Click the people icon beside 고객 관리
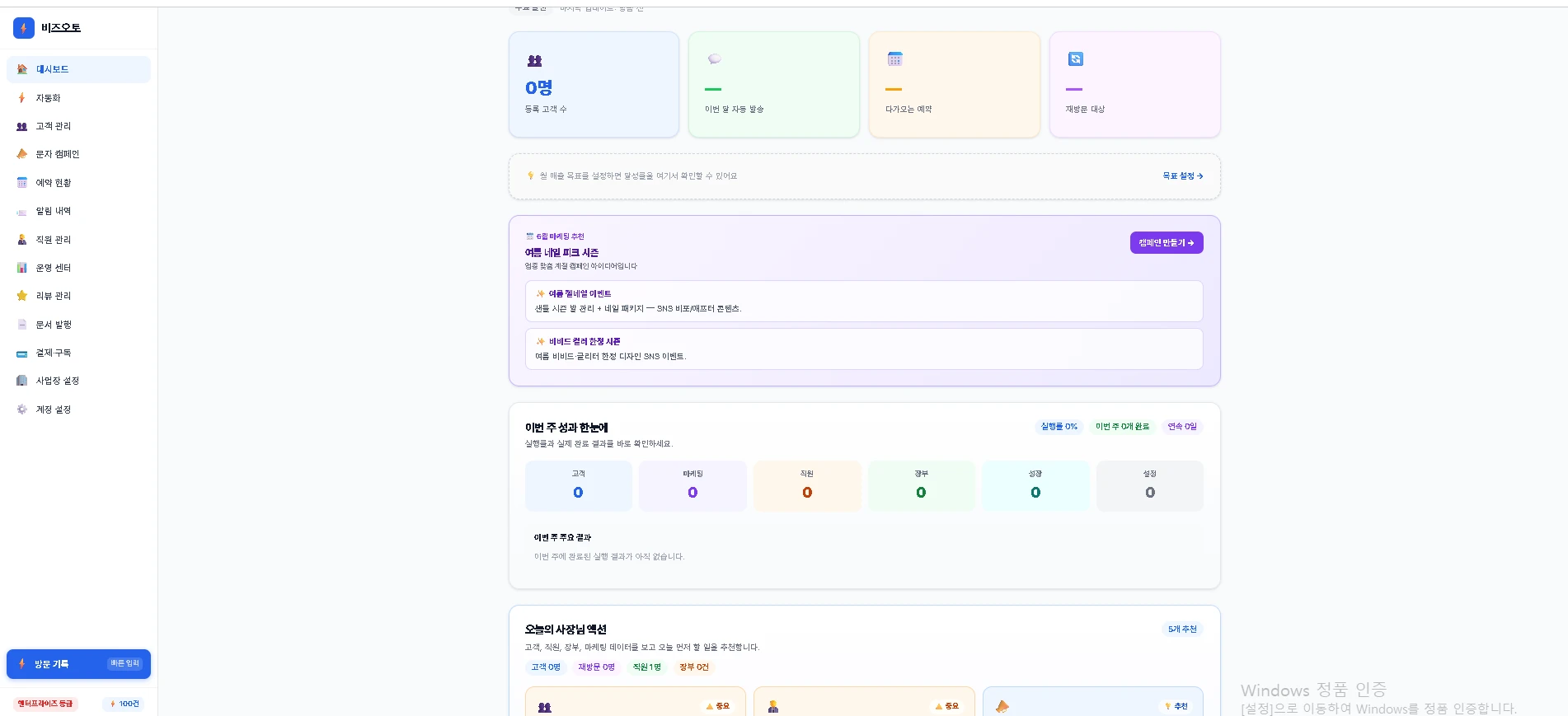This screenshot has width=1568, height=716. point(22,126)
